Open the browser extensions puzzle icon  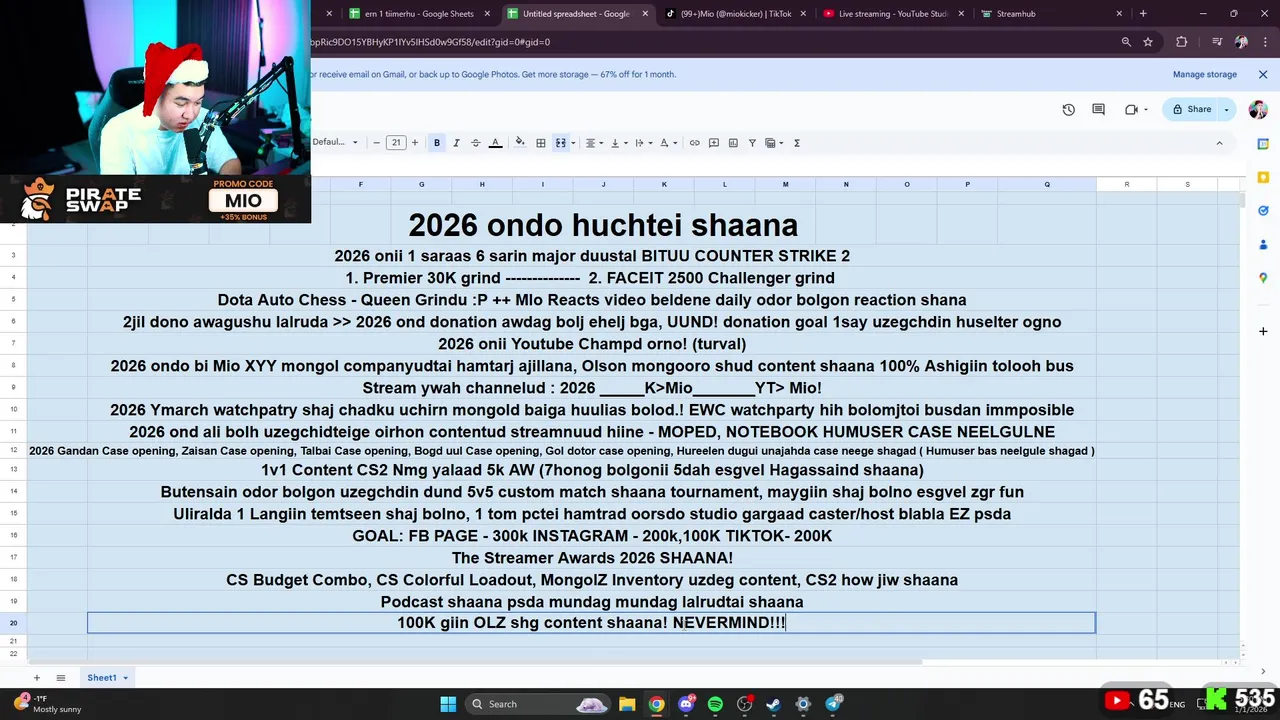[1182, 42]
